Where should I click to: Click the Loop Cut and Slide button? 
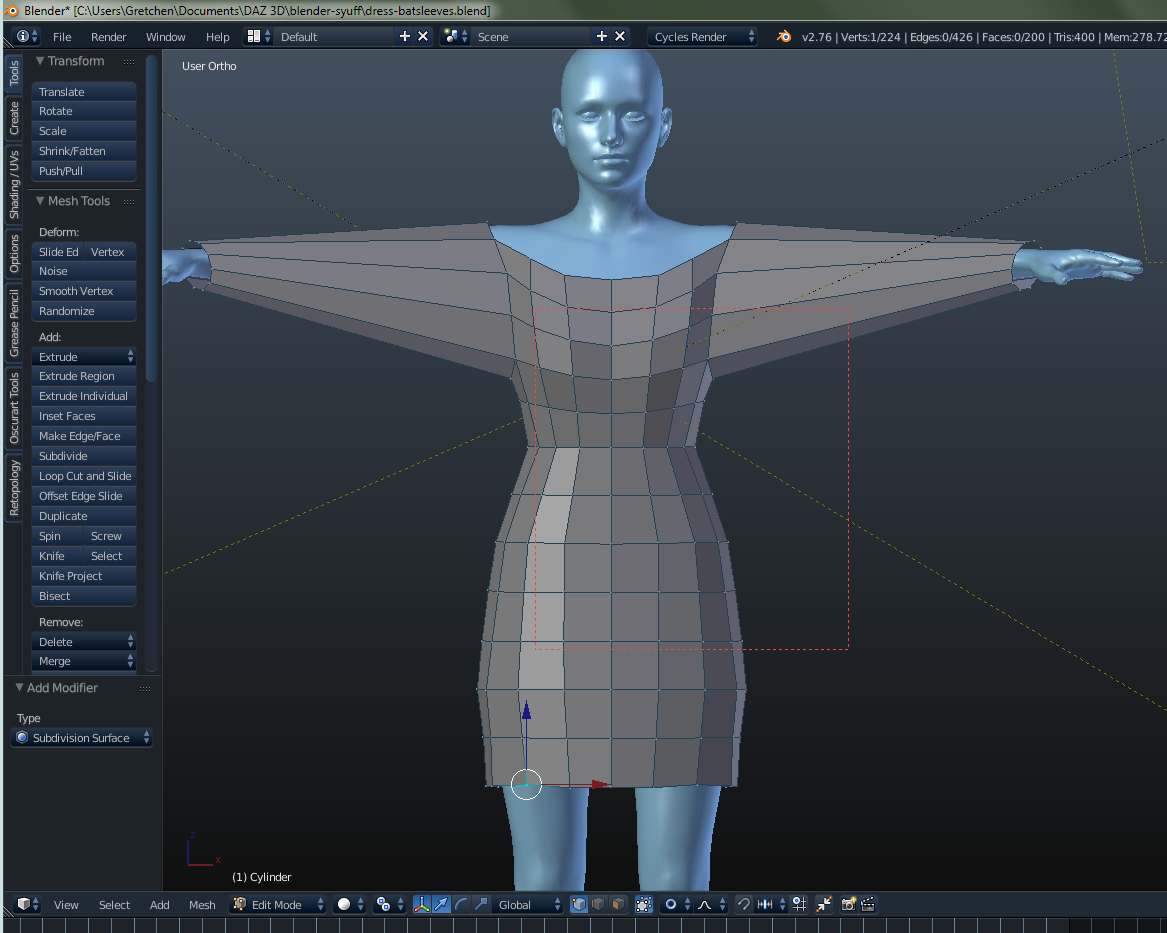pos(84,476)
